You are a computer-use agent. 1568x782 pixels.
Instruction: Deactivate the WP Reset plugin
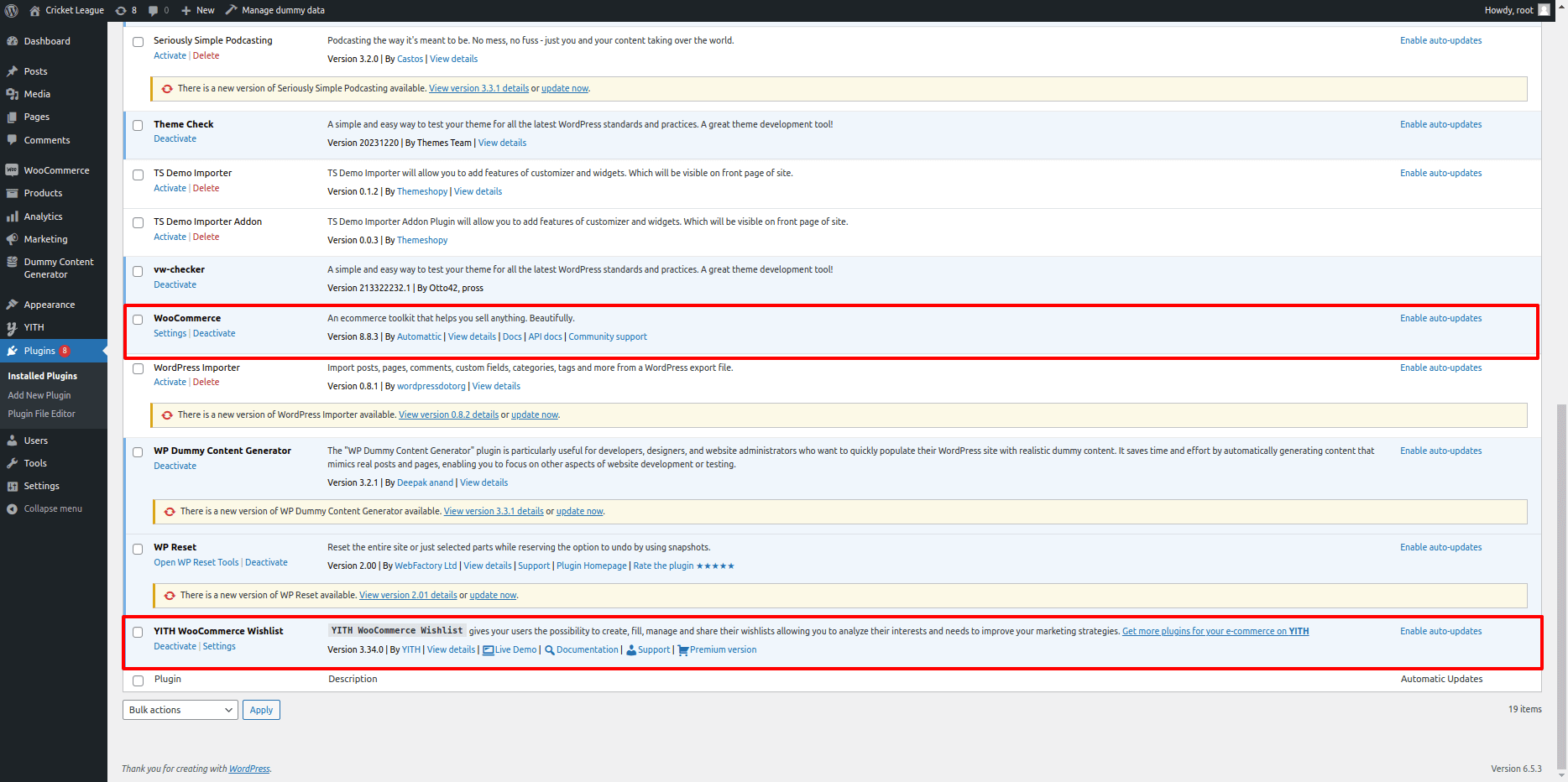[x=266, y=563]
